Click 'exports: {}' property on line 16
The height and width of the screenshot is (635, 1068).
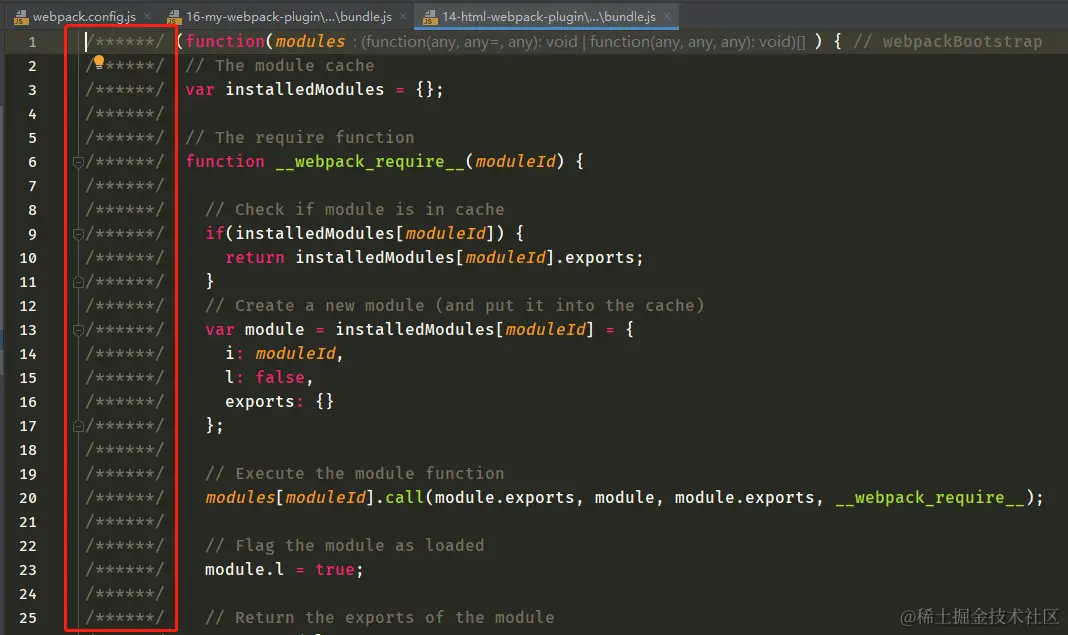[x=279, y=401]
